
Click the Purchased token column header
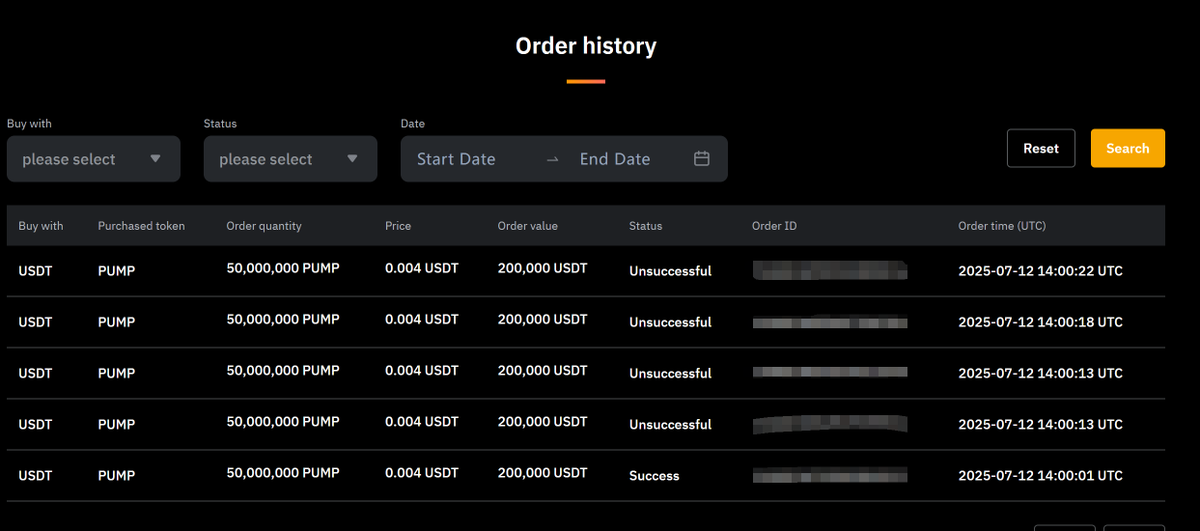coord(141,226)
